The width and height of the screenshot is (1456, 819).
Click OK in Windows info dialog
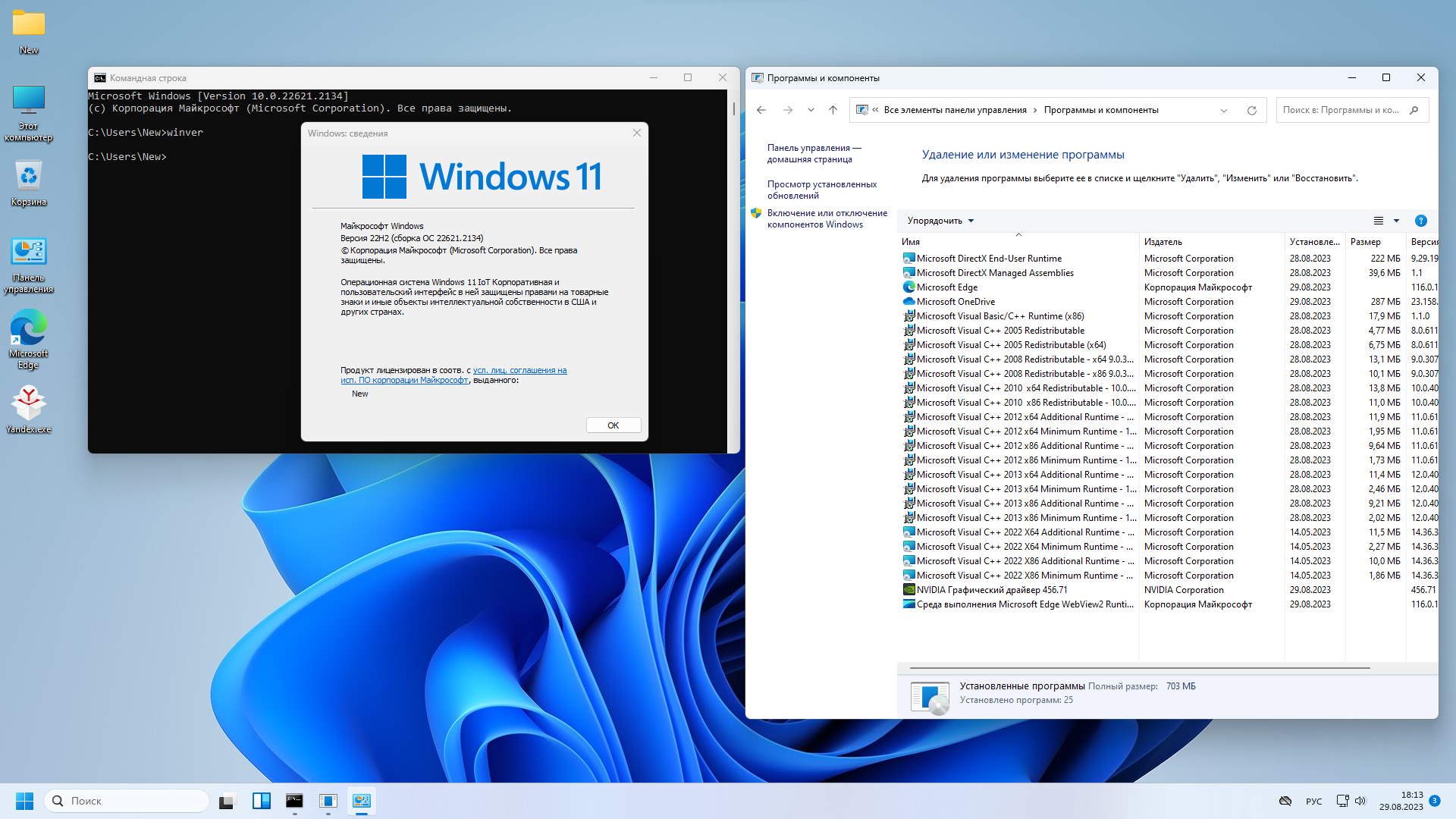tap(613, 425)
